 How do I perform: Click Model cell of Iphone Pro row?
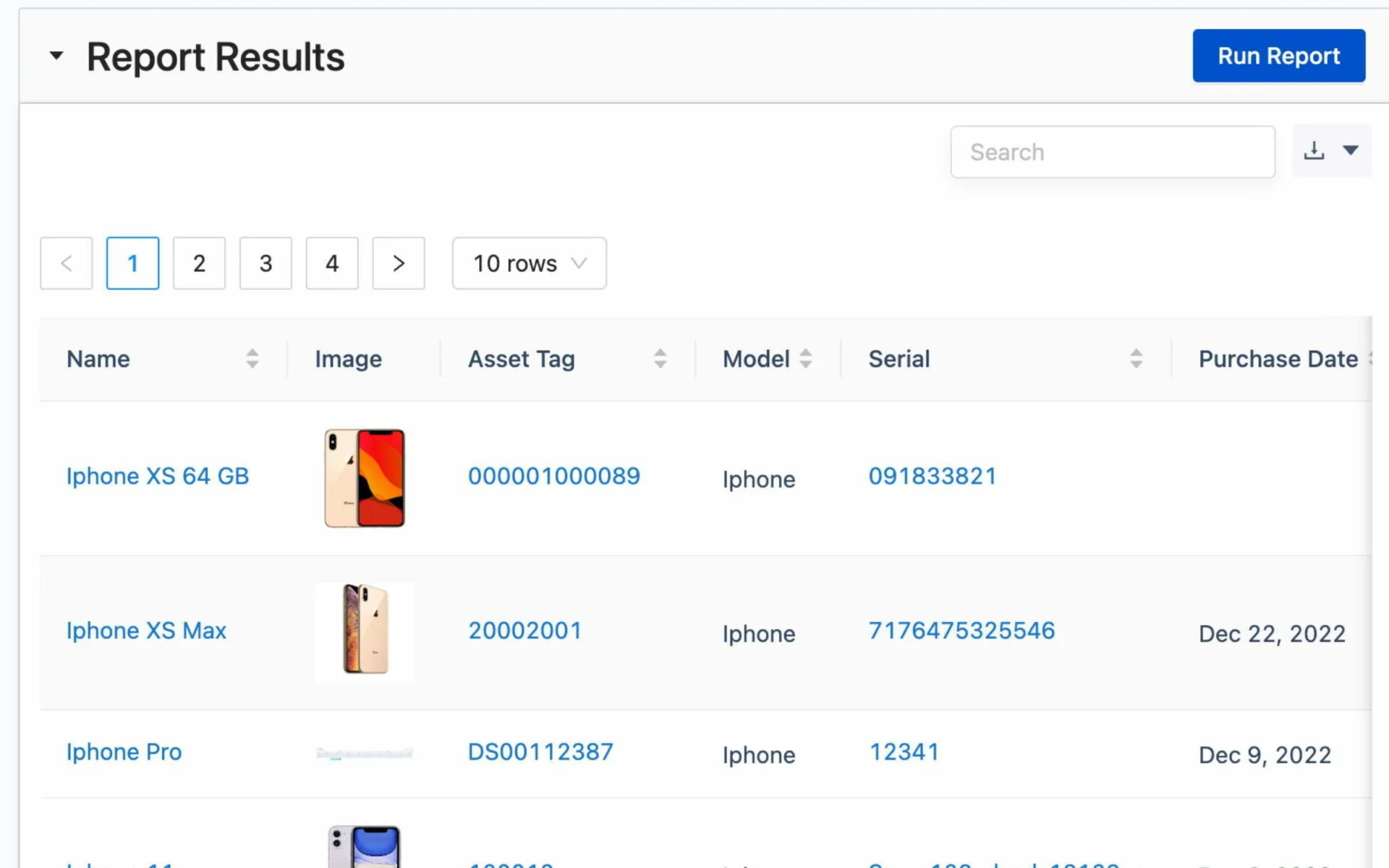point(759,756)
